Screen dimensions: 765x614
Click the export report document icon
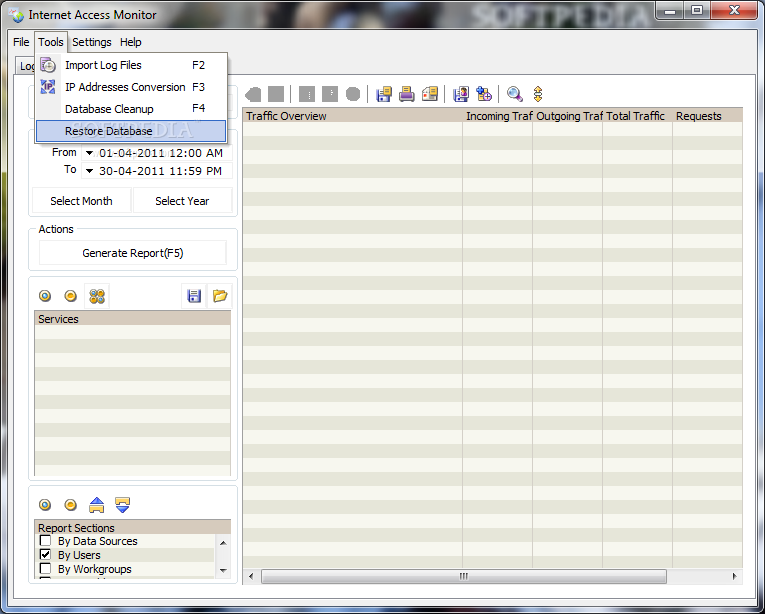[x=430, y=94]
